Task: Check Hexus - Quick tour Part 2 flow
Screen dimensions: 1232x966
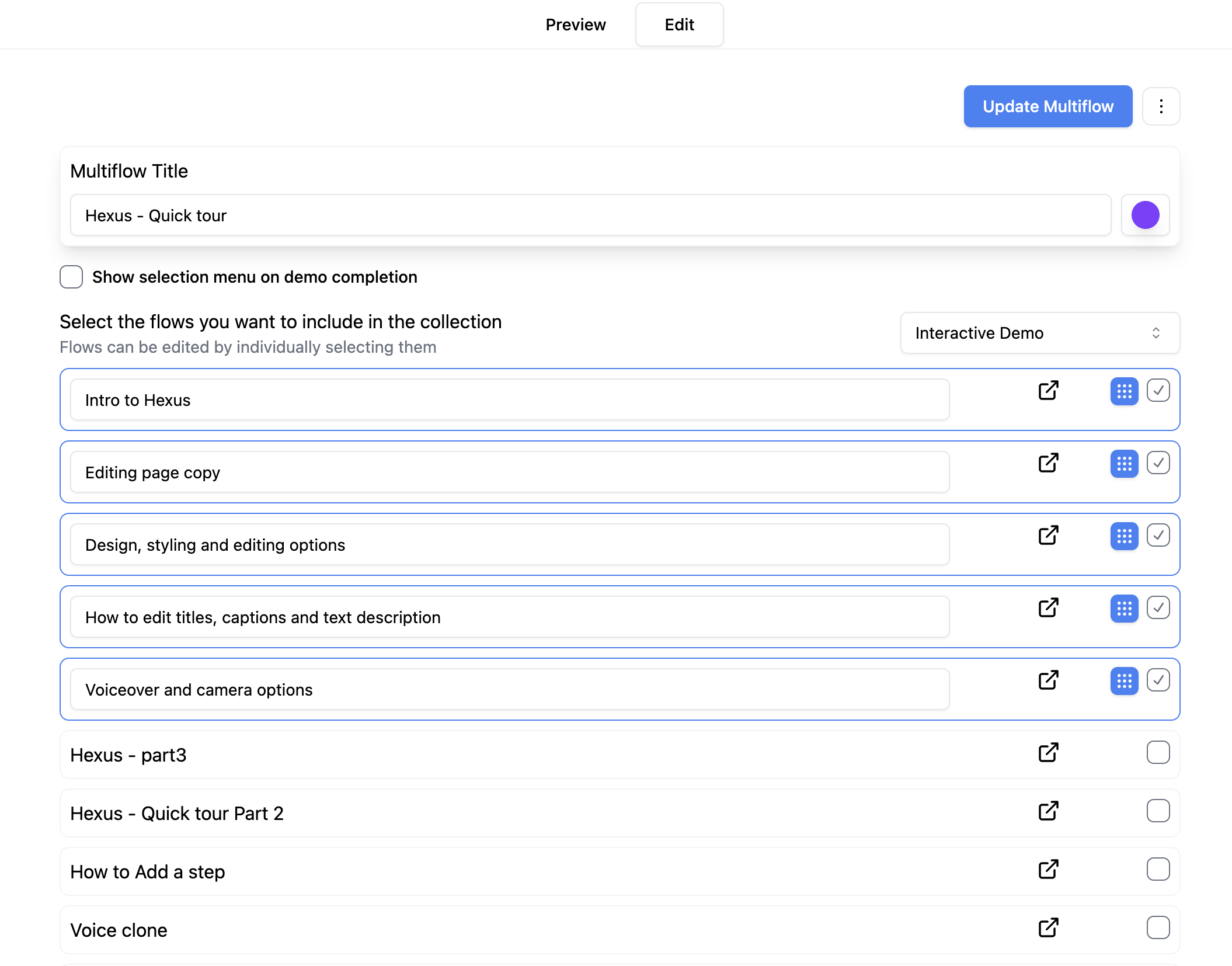Action: pyautogui.click(x=1158, y=811)
